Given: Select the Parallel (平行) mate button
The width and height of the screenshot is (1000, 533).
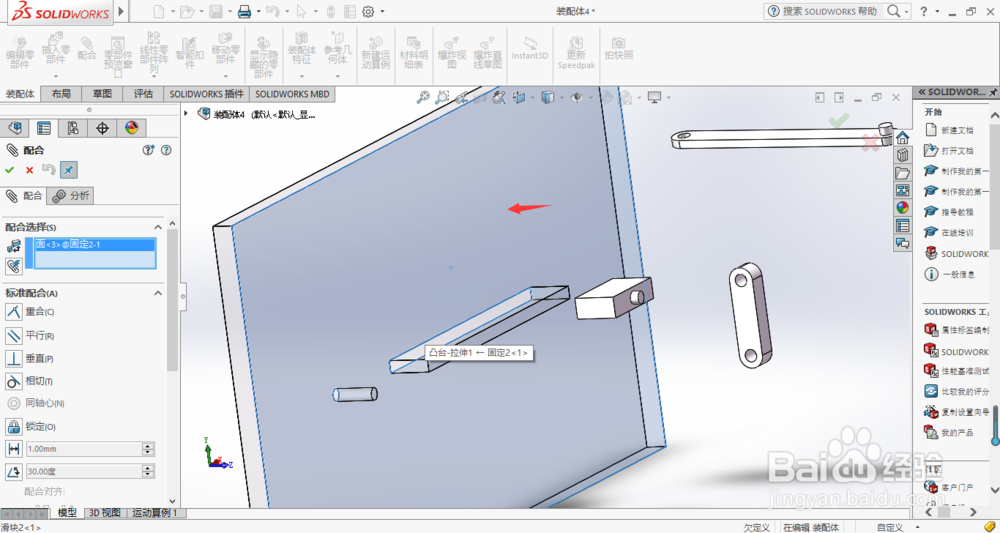Looking at the screenshot, I should click(x=14, y=335).
